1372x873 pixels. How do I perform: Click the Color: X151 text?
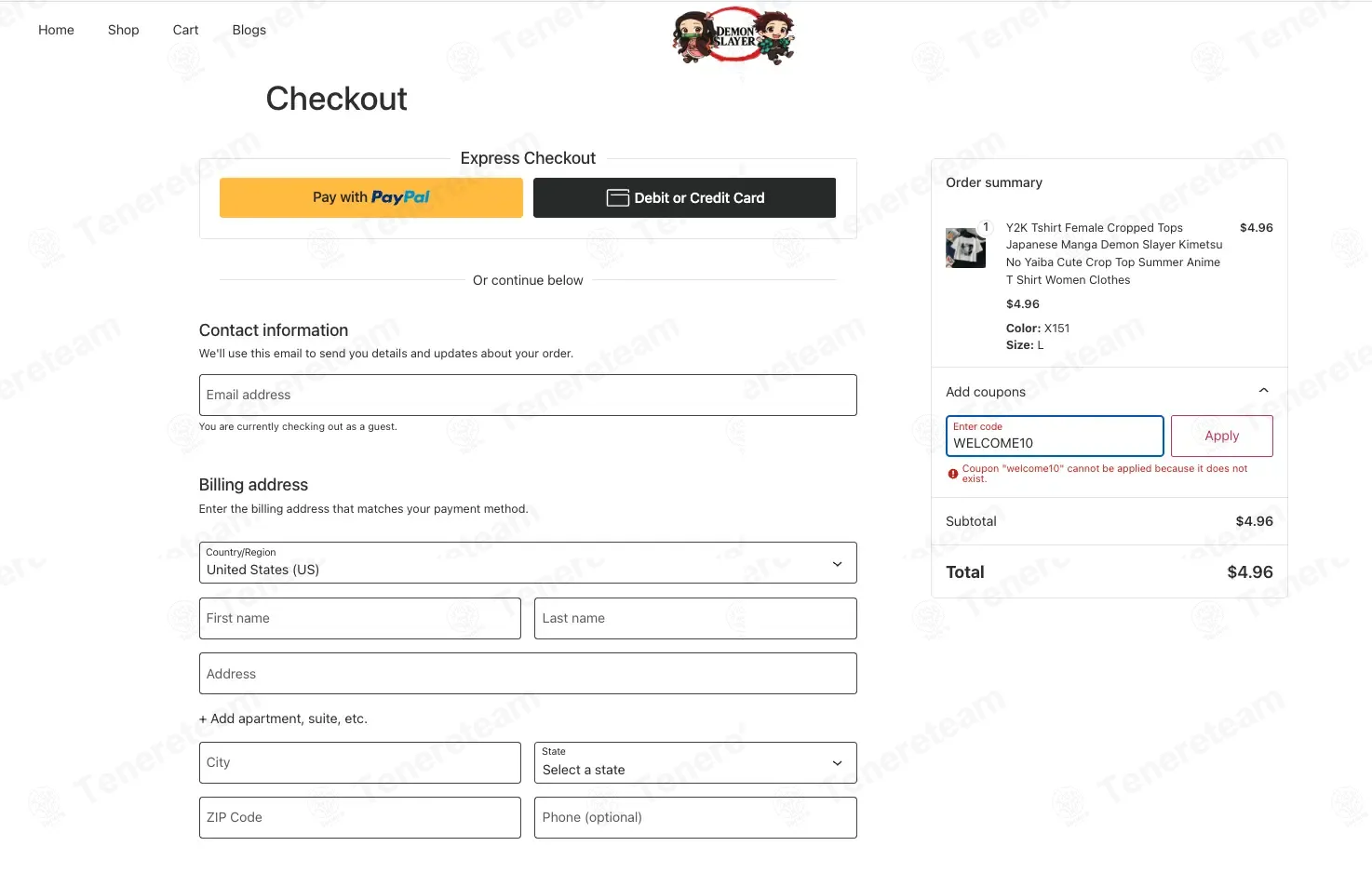(x=1038, y=329)
